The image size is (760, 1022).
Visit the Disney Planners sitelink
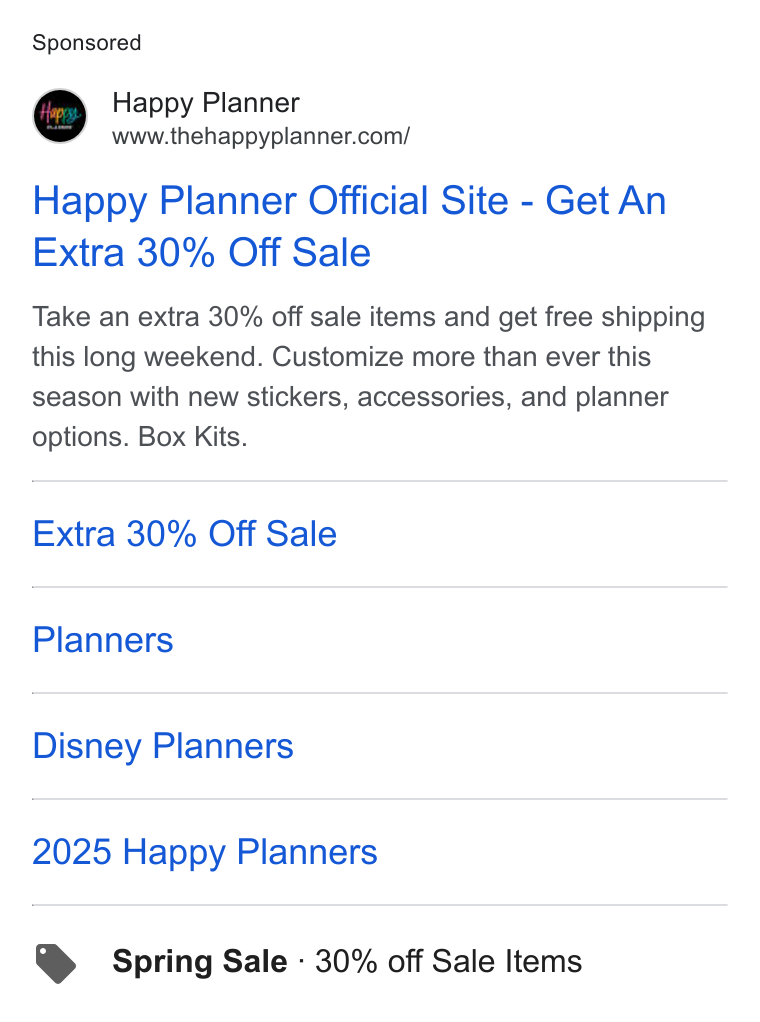coord(163,746)
